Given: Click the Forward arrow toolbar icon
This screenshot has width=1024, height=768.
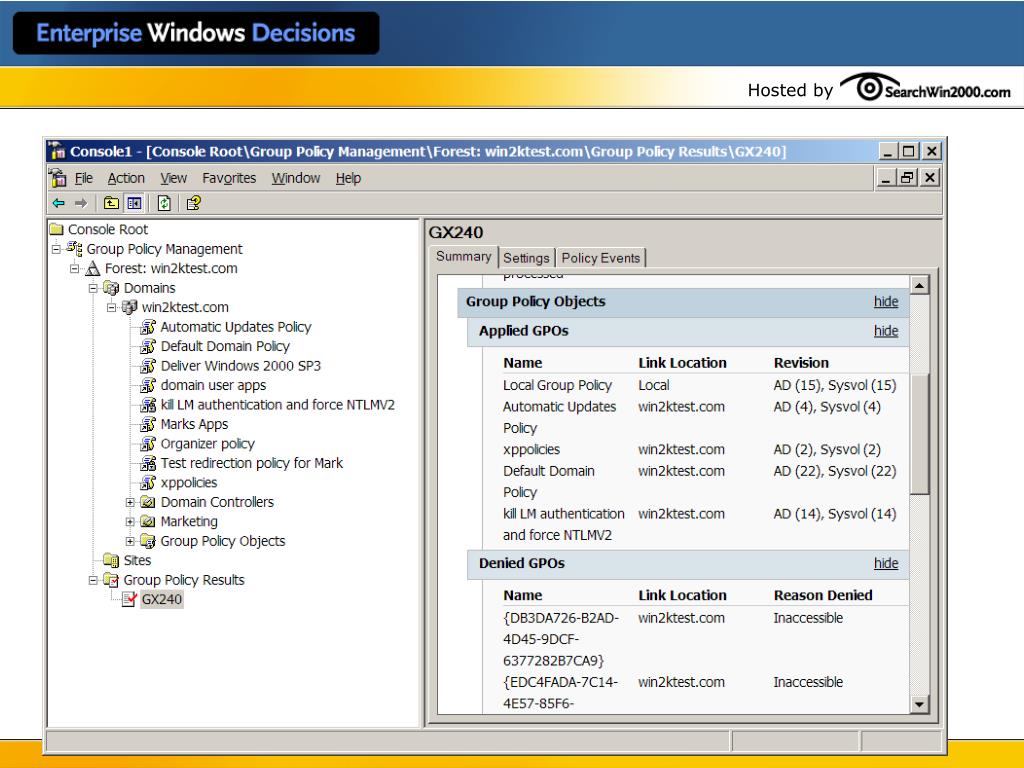Looking at the screenshot, I should click(81, 203).
